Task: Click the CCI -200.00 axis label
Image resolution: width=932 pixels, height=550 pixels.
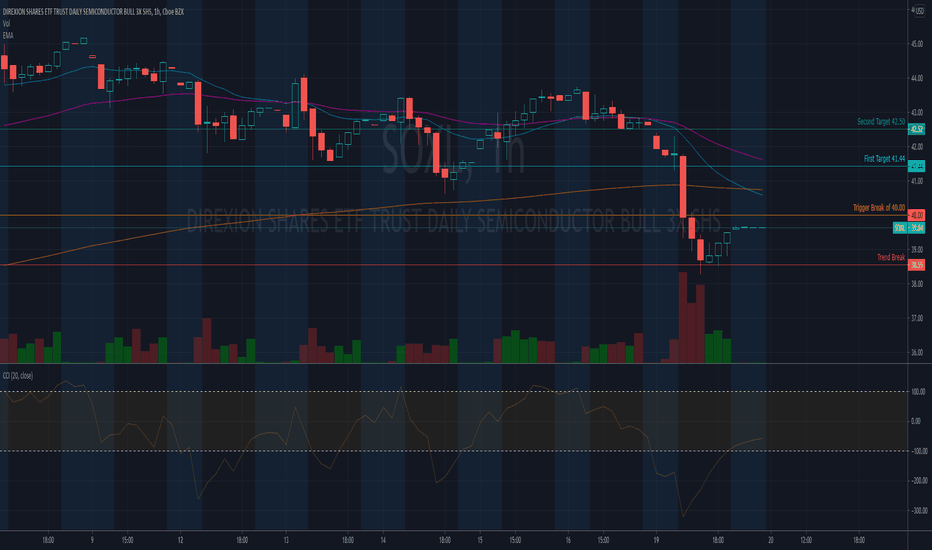Action: click(920, 480)
